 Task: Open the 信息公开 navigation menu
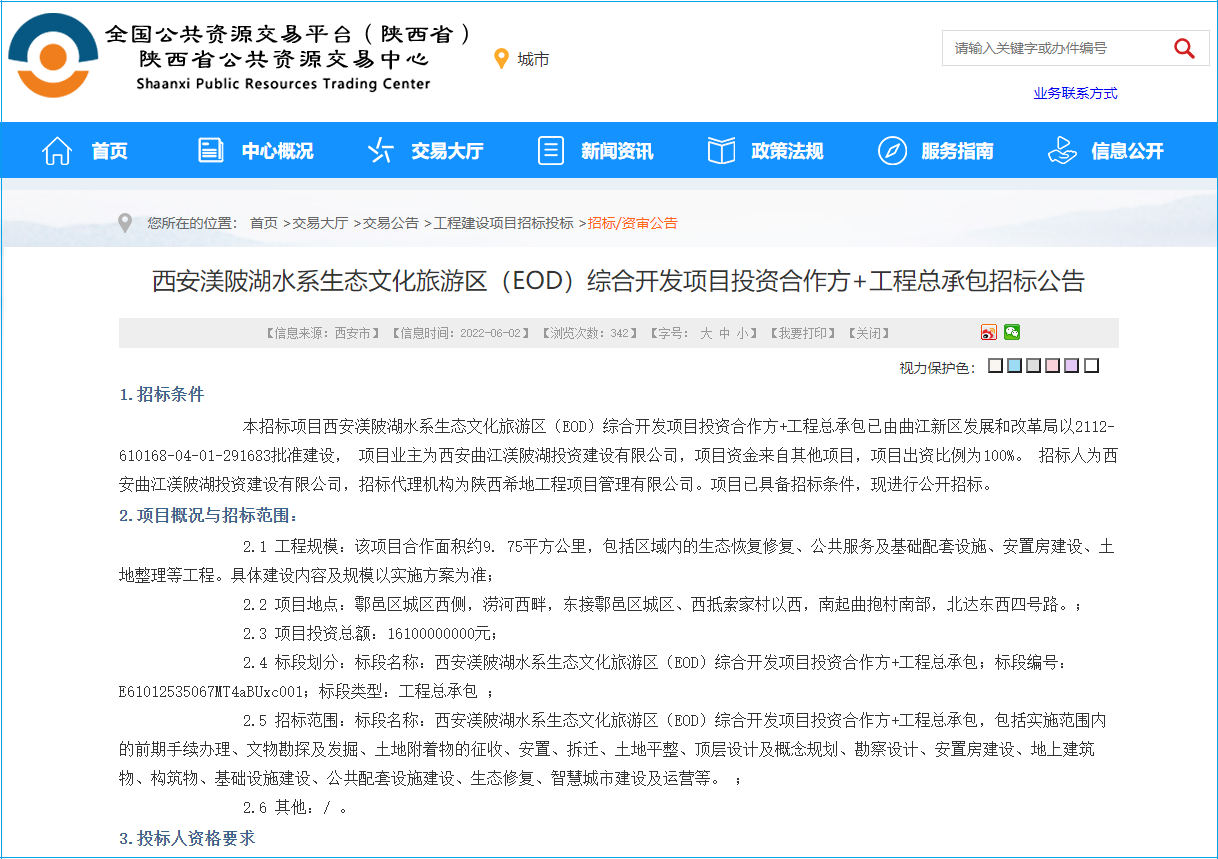point(1127,151)
